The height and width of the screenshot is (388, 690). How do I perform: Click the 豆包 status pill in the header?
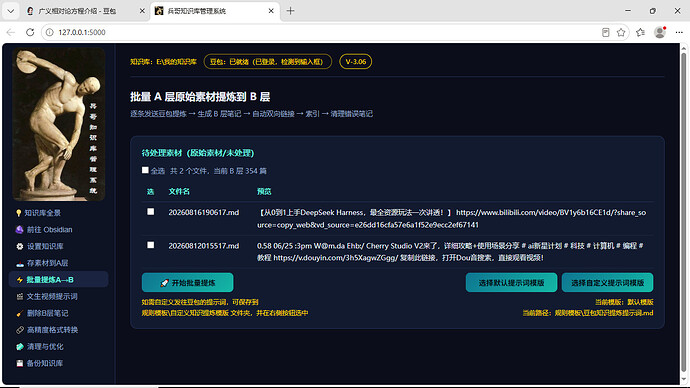(x=268, y=62)
